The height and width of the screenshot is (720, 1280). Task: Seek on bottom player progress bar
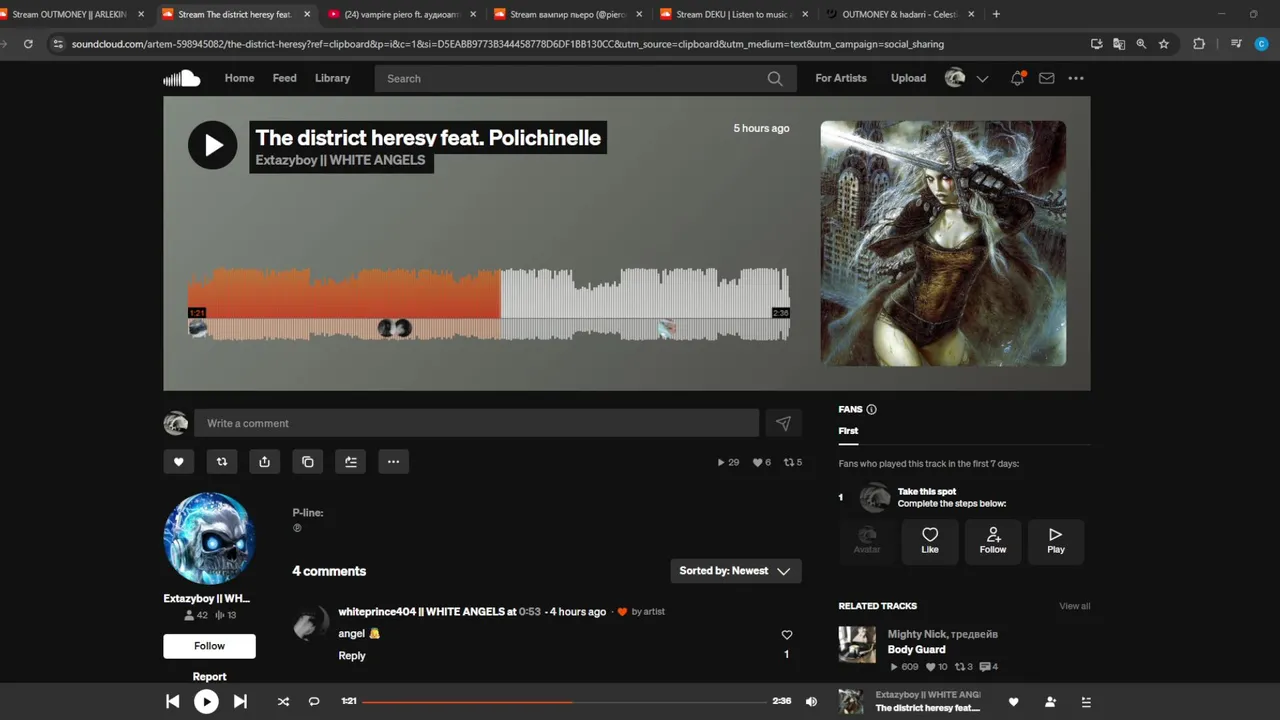564,702
